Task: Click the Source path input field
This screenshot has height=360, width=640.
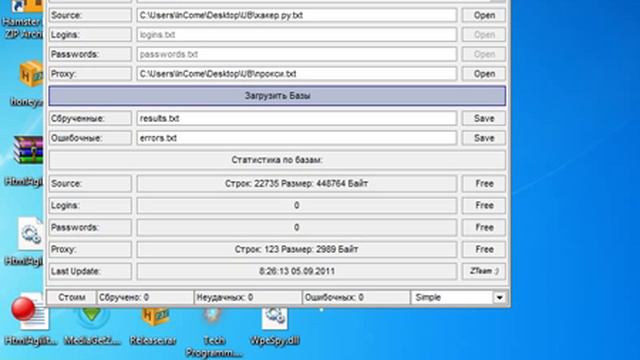Action: pos(297,15)
